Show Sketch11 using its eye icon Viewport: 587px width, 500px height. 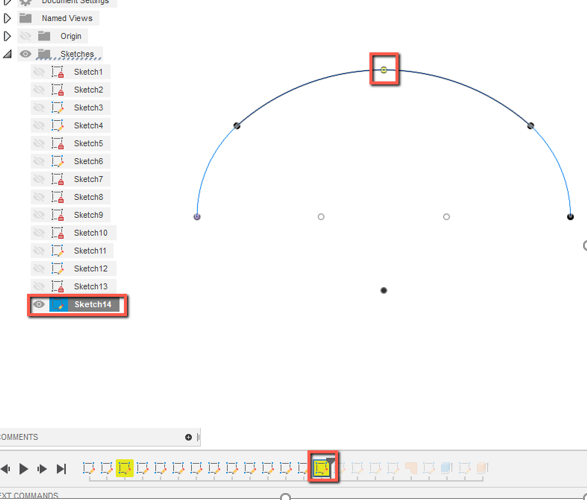point(39,251)
